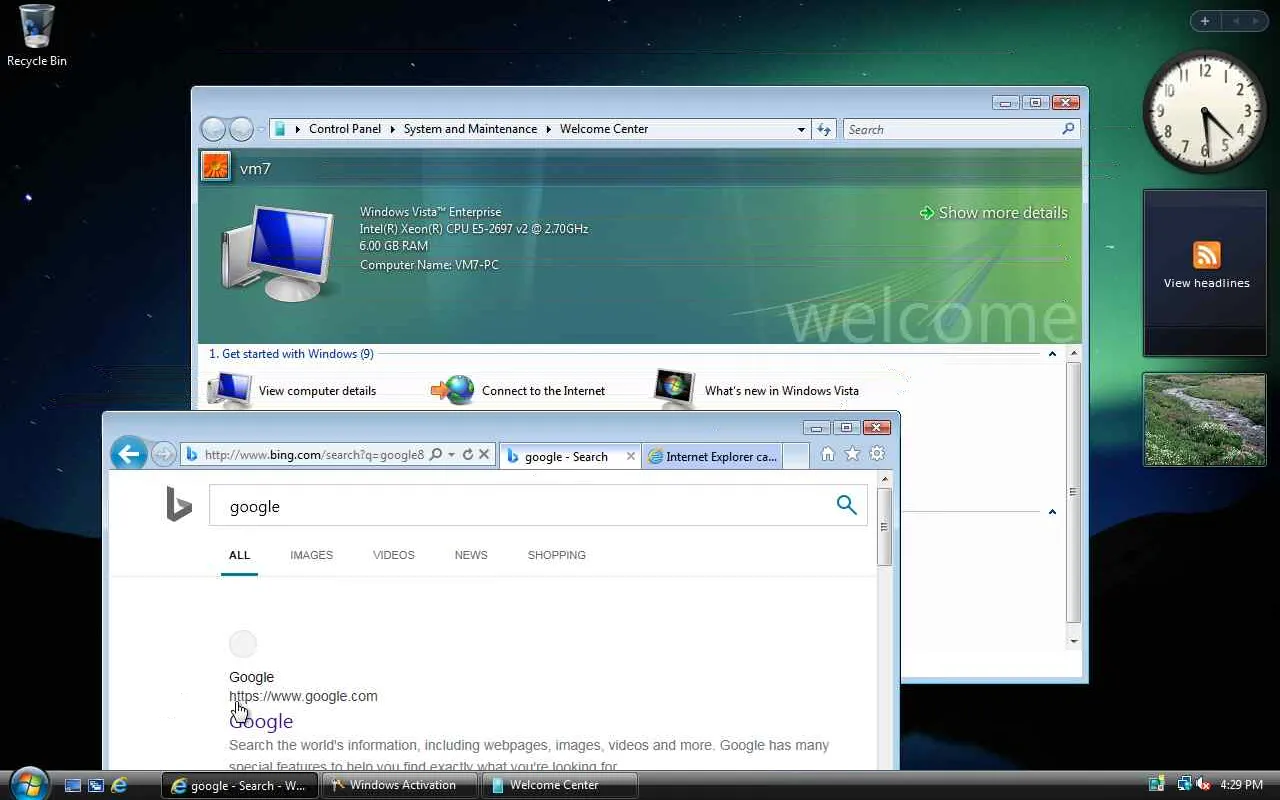Image resolution: width=1280 pixels, height=800 pixels.
Task: Switch to NEWS results in Bing
Action: (471, 555)
